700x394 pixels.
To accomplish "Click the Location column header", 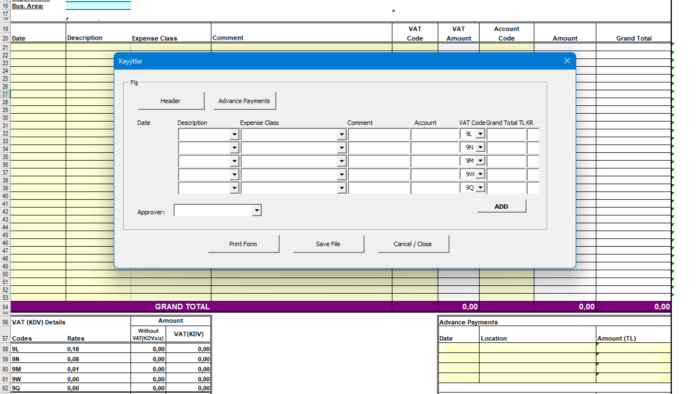I will pos(494,338).
